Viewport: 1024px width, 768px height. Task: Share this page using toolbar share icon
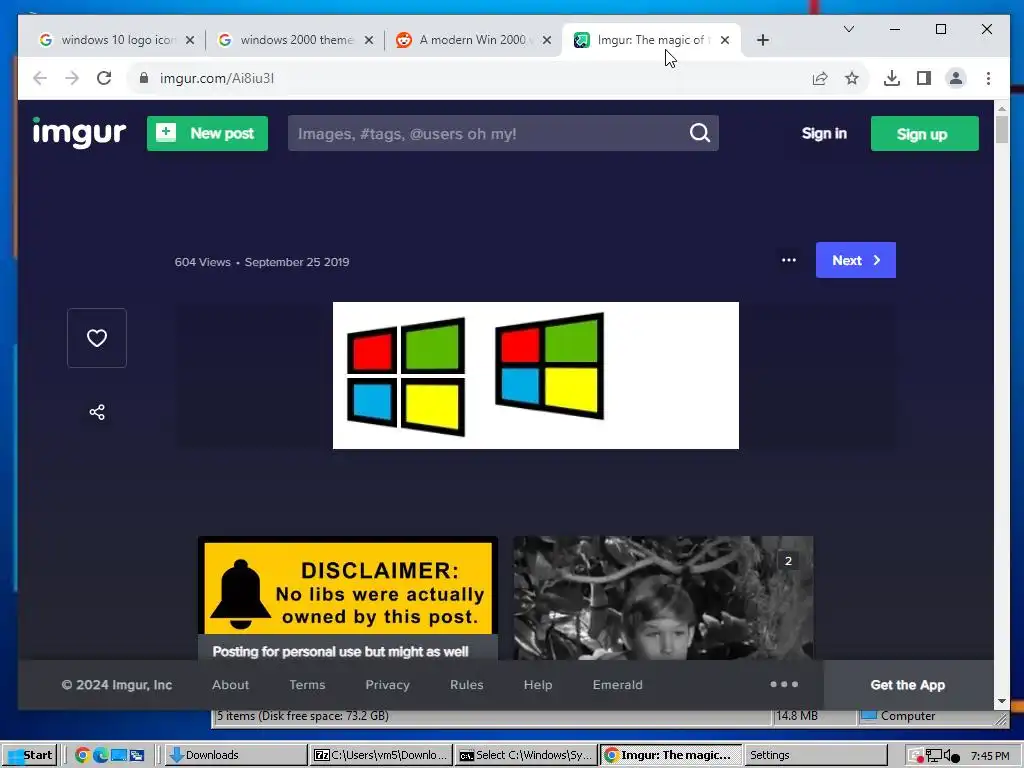pos(820,78)
